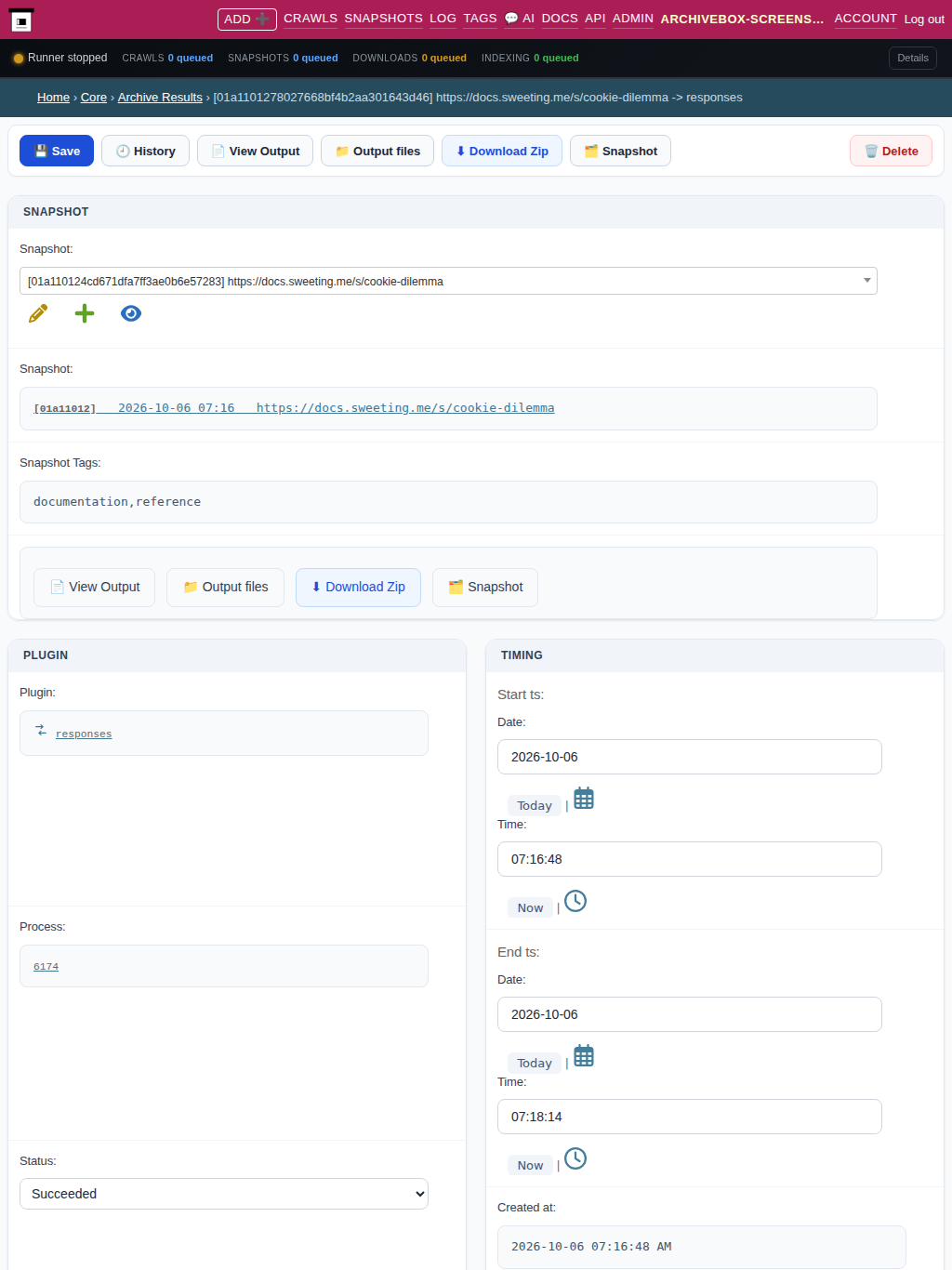
Task: Edit the selected snapshot with pencil icon
Action: pyautogui.click(x=38, y=313)
